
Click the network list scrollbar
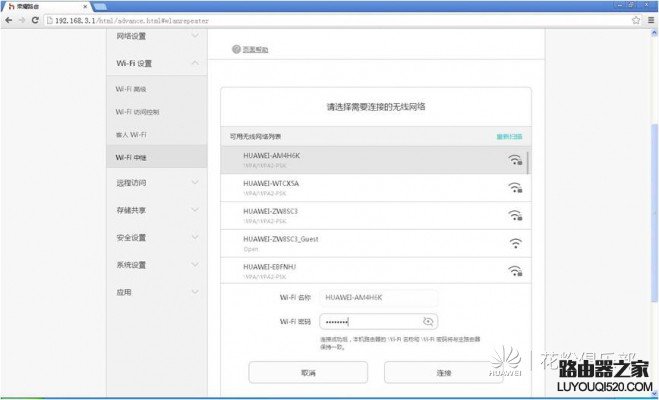[528, 163]
